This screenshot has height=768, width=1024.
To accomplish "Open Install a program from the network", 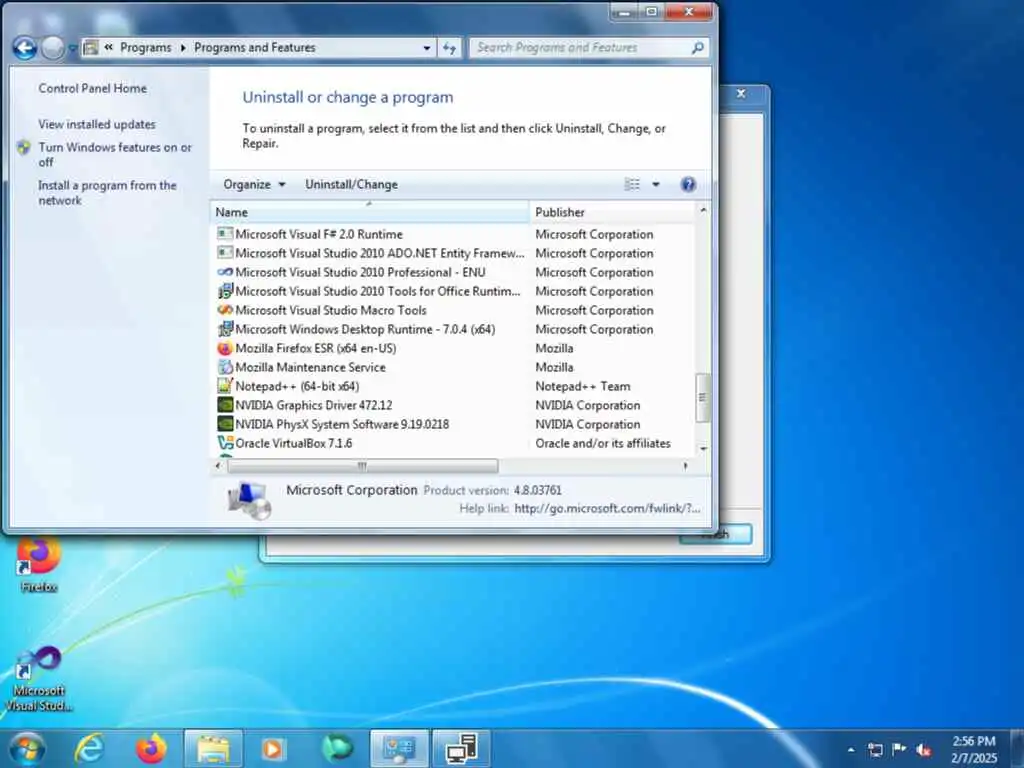I will pyautogui.click(x=107, y=193).
